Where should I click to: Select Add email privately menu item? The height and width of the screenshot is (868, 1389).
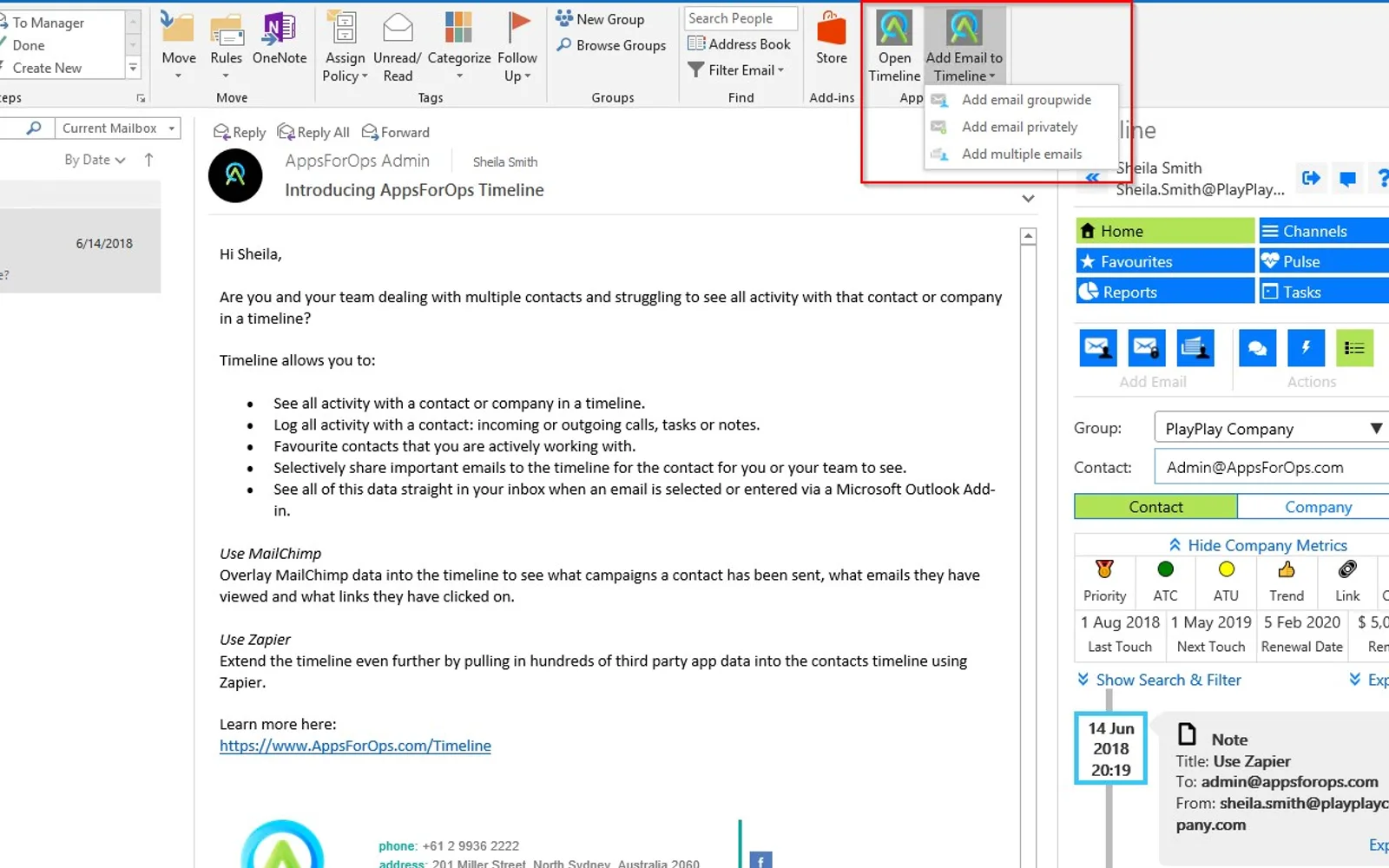tap(1022, 127)
